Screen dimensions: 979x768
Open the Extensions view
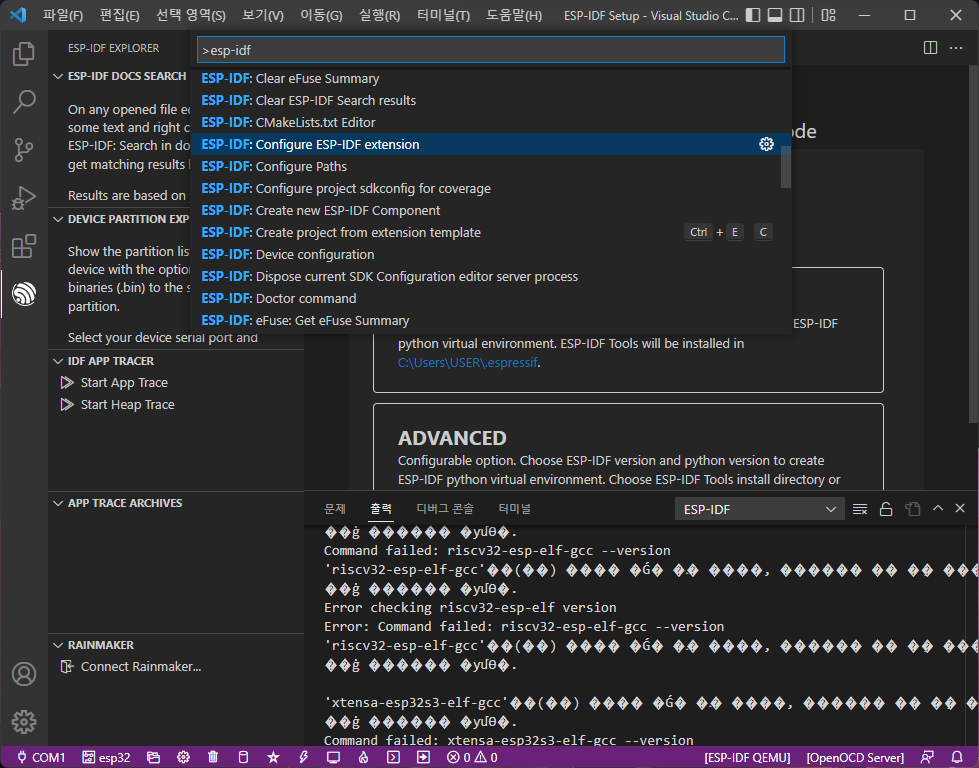[24, 246]
